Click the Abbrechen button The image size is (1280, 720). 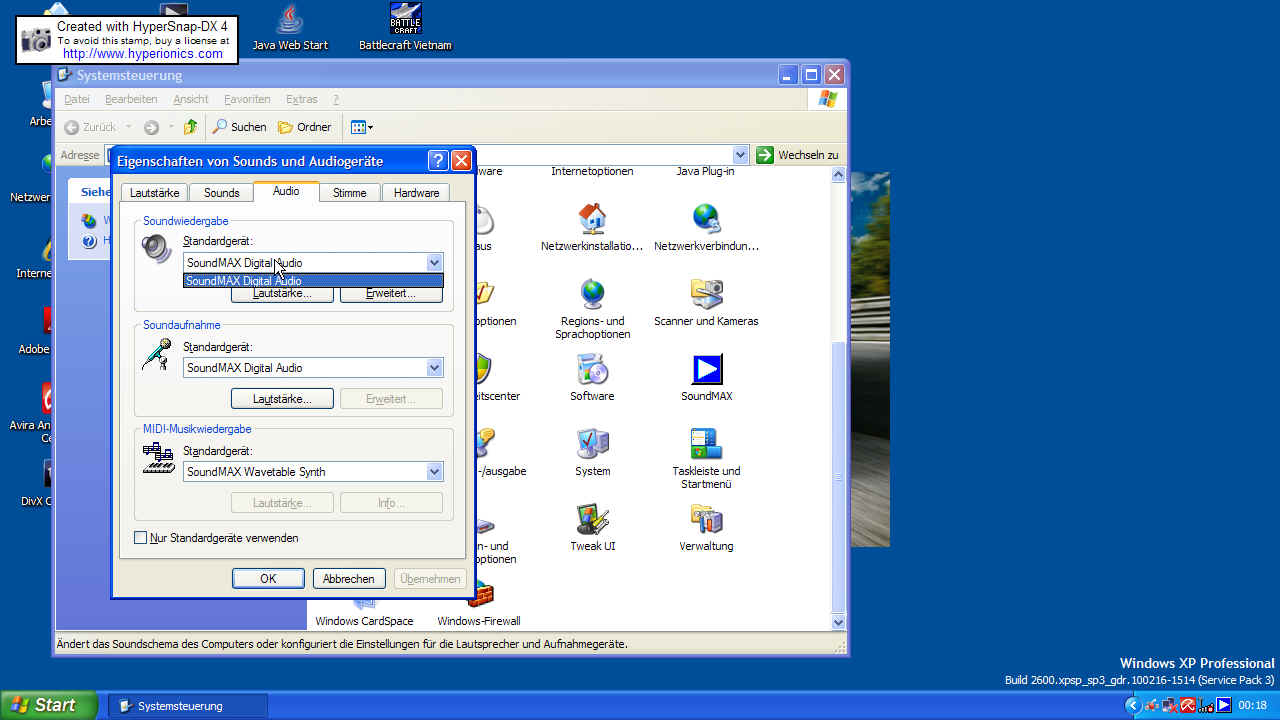tap(349, 579)
